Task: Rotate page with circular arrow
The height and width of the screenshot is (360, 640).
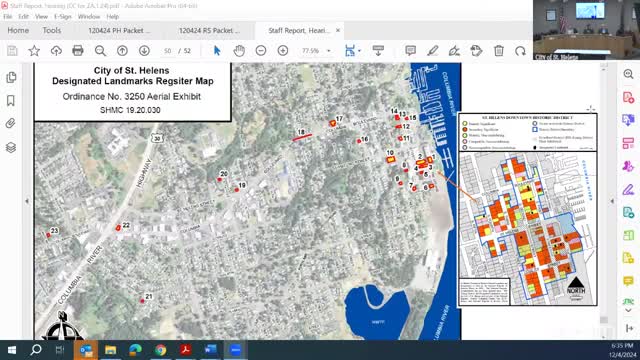Action: pyautogui.click(x=520, y=51)
